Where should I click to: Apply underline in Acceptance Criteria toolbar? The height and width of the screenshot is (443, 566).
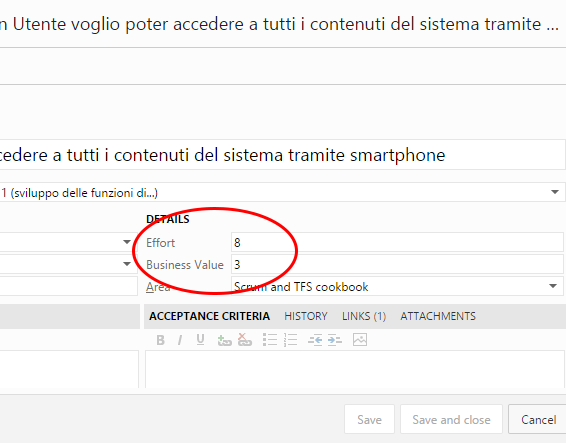click(x=200, y=340)
